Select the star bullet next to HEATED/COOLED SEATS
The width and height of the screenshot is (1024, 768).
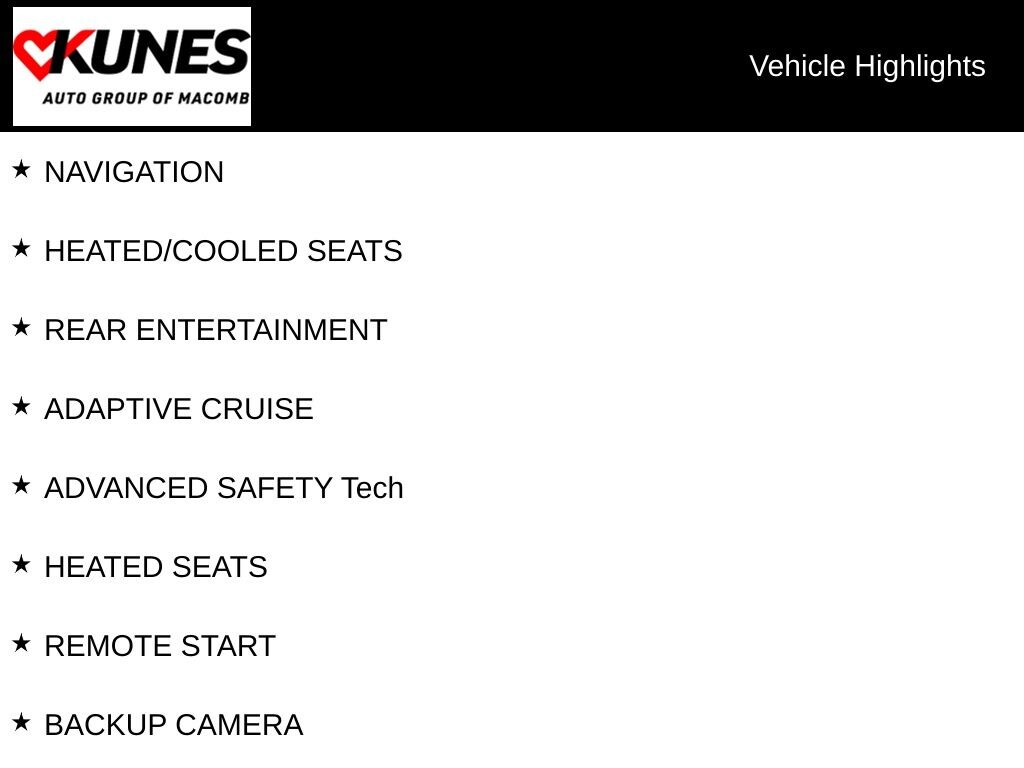[x=21, y=249]
